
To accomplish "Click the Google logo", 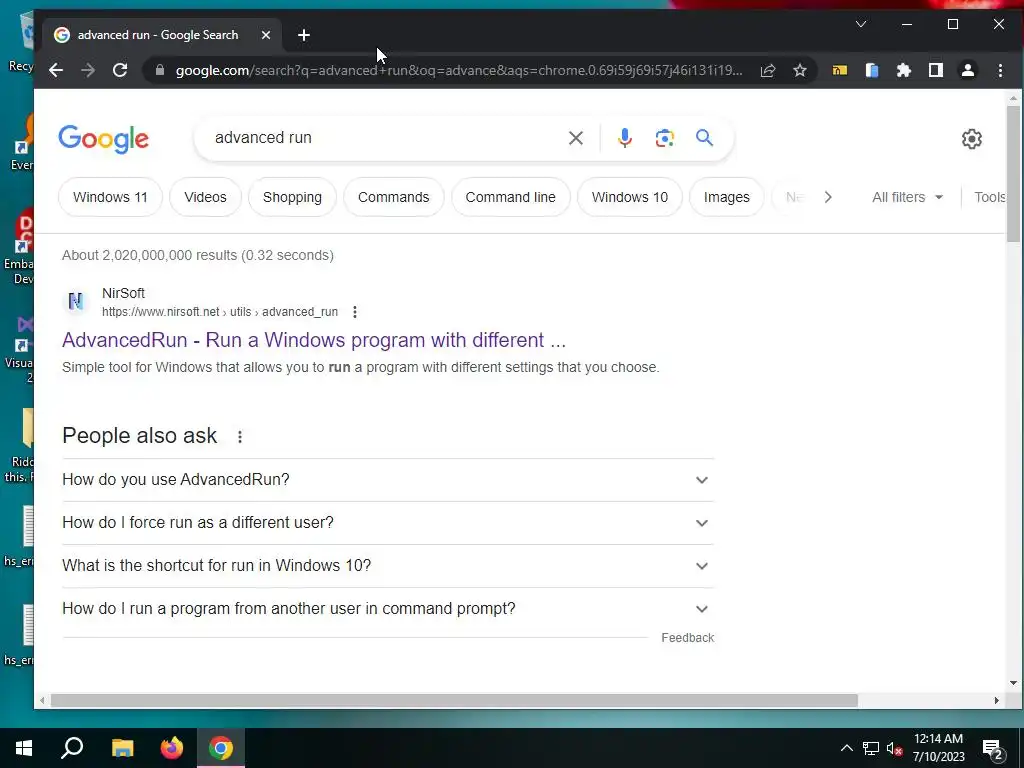I will click(104, 138).
